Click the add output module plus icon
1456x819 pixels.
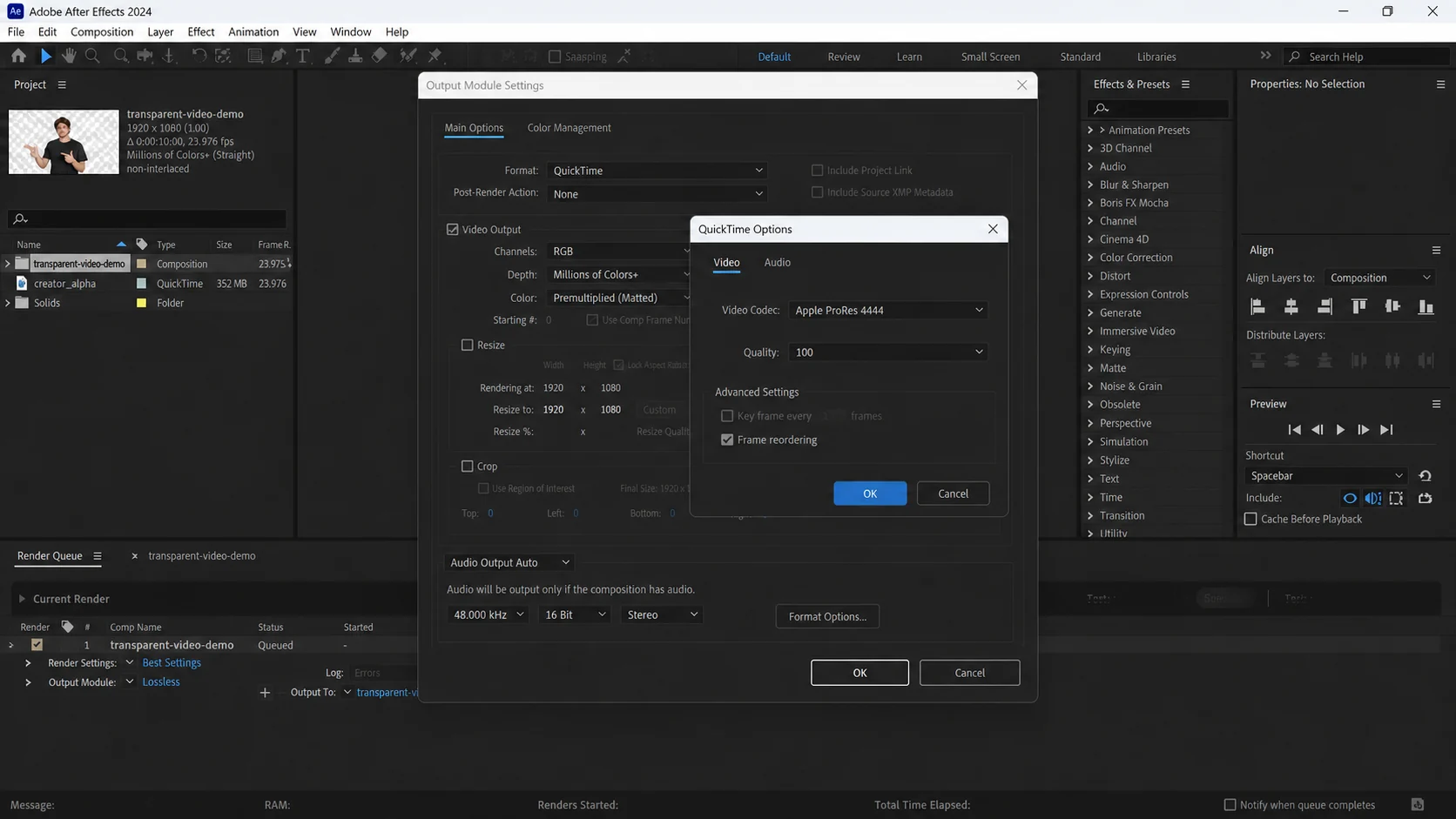click(x=265, y=693)
